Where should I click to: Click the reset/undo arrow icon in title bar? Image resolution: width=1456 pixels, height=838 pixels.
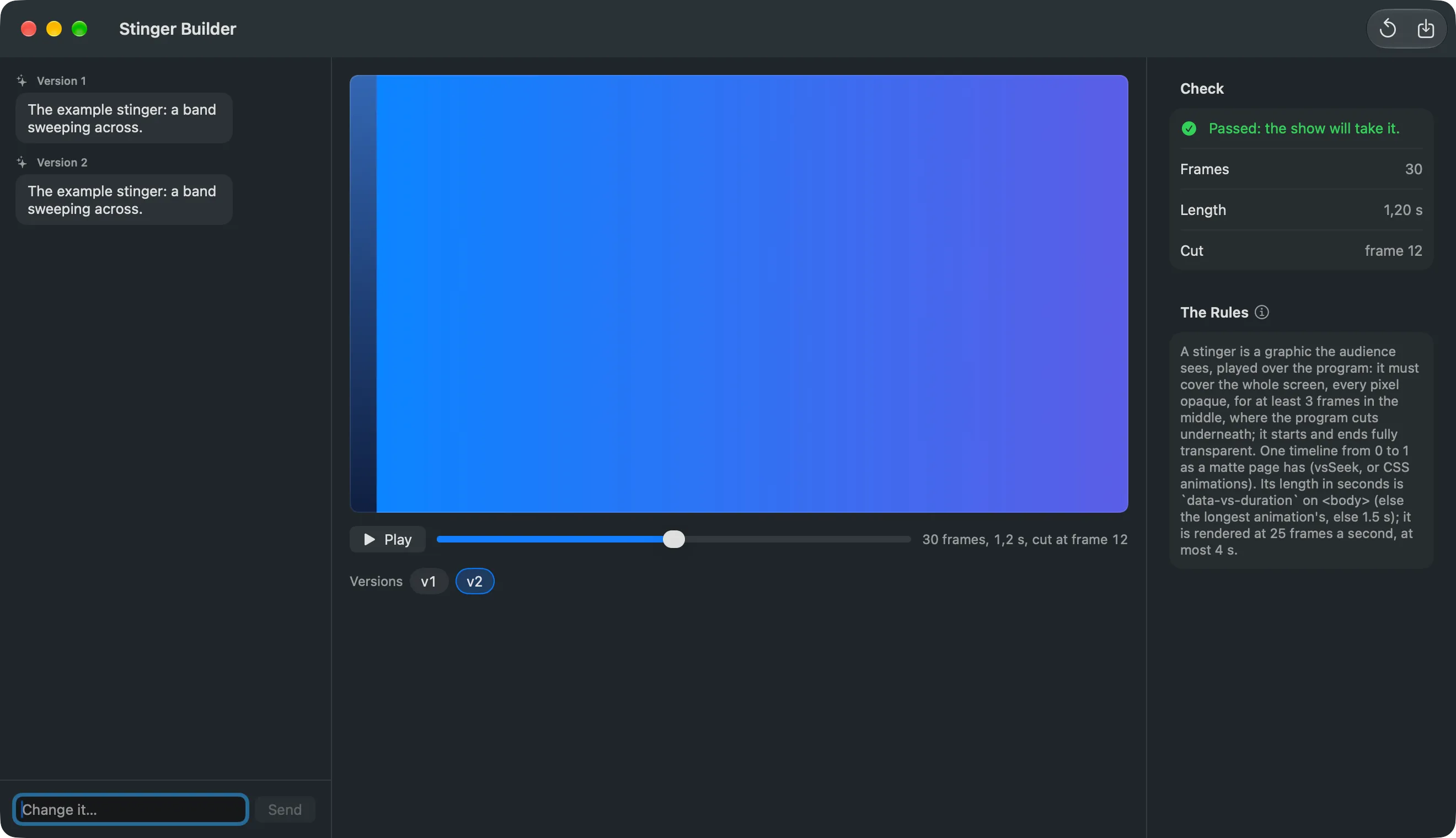click(1388, 28)
